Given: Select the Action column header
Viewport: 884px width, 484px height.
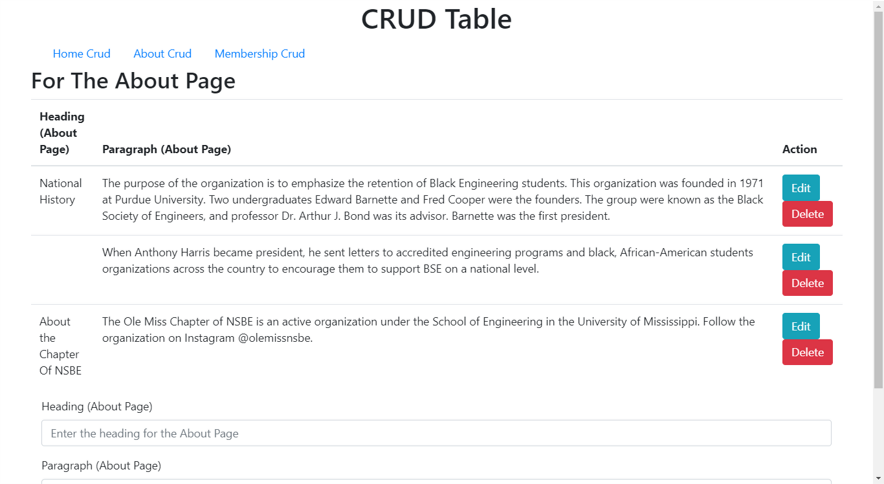Looking at the screenshot, I should coord(799,149).
